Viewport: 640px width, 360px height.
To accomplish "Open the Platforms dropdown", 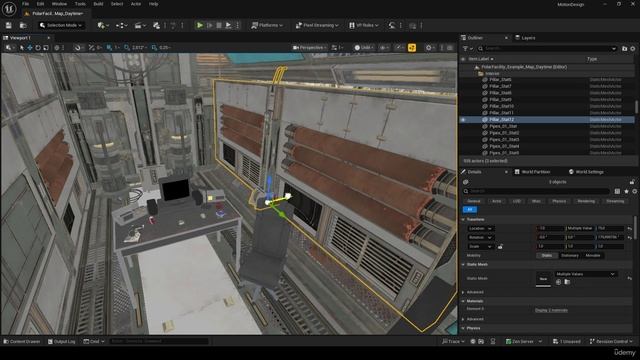I will coord(267,25).
